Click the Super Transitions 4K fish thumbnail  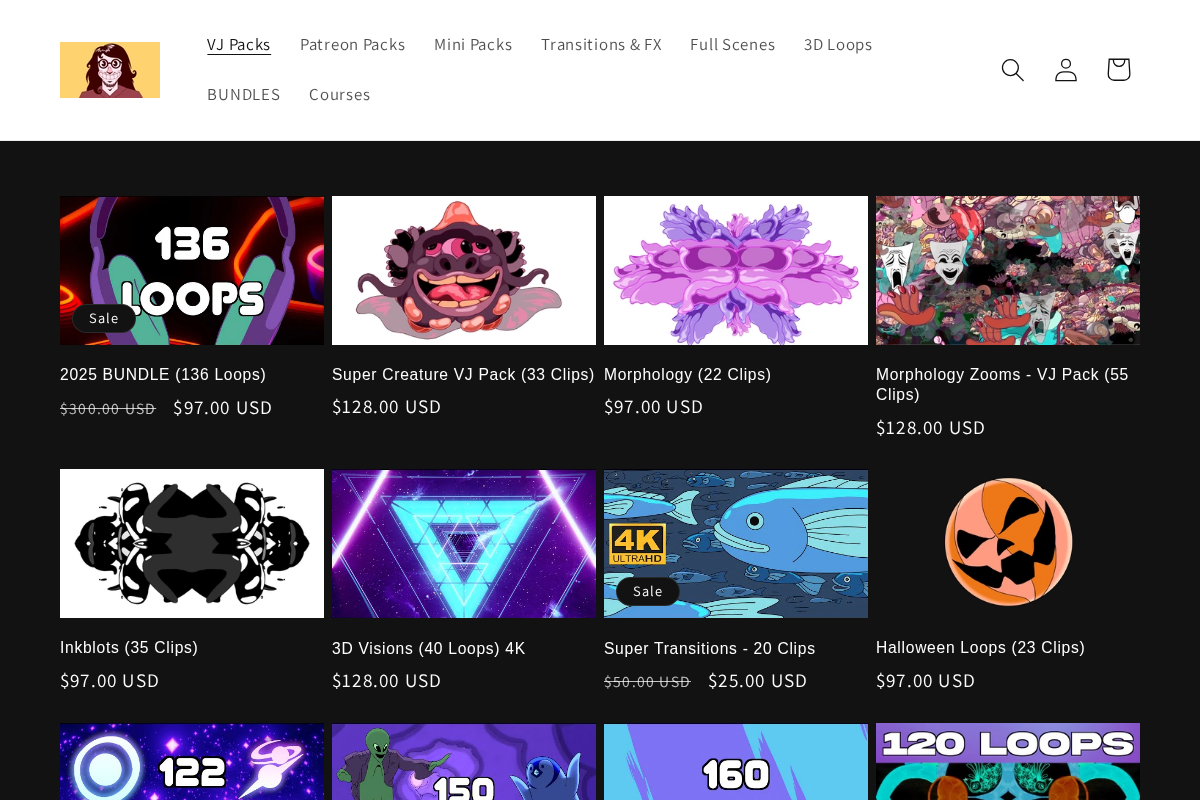coord(736,543)
